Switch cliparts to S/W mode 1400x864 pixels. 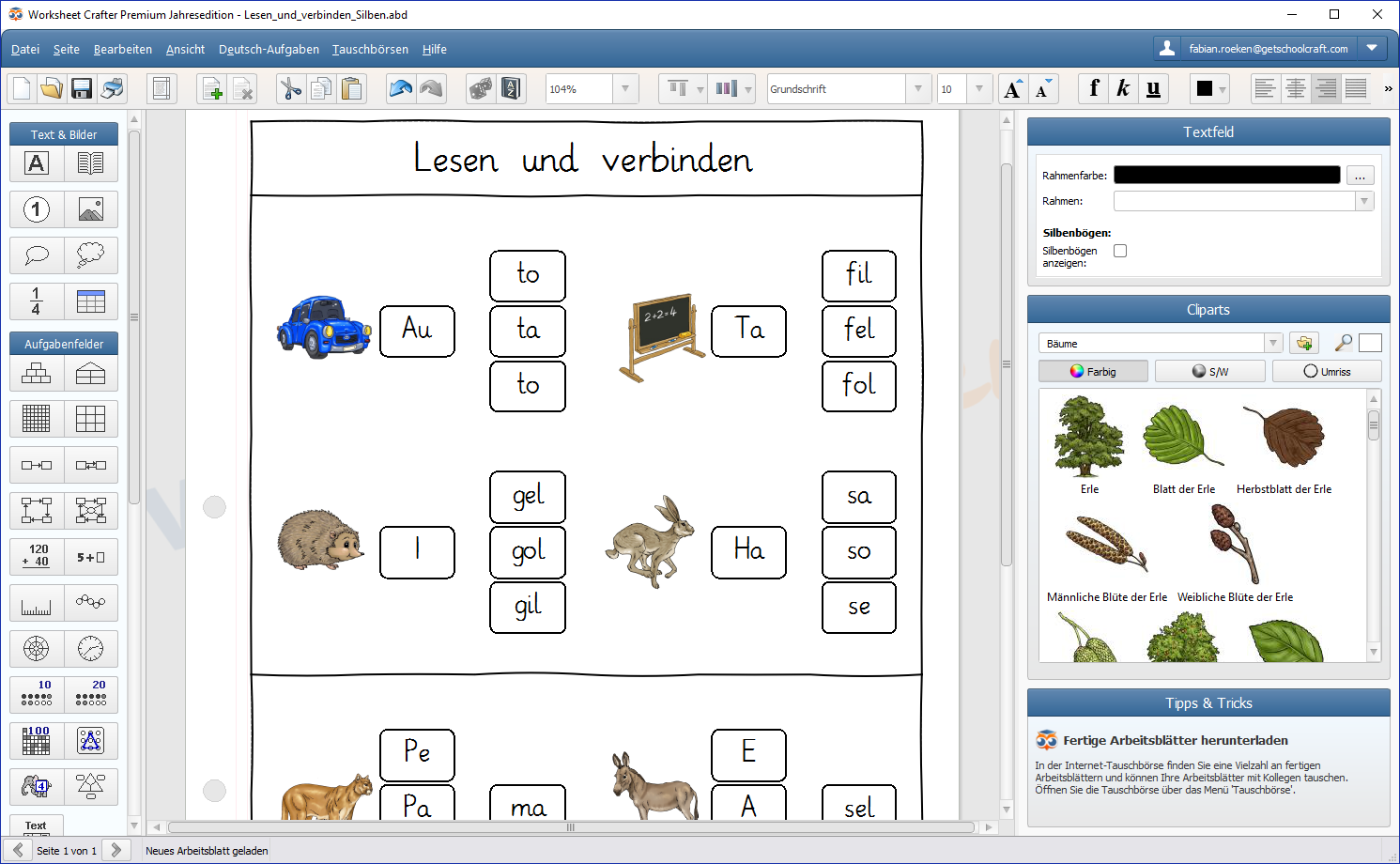click(x=1209, y=371)
